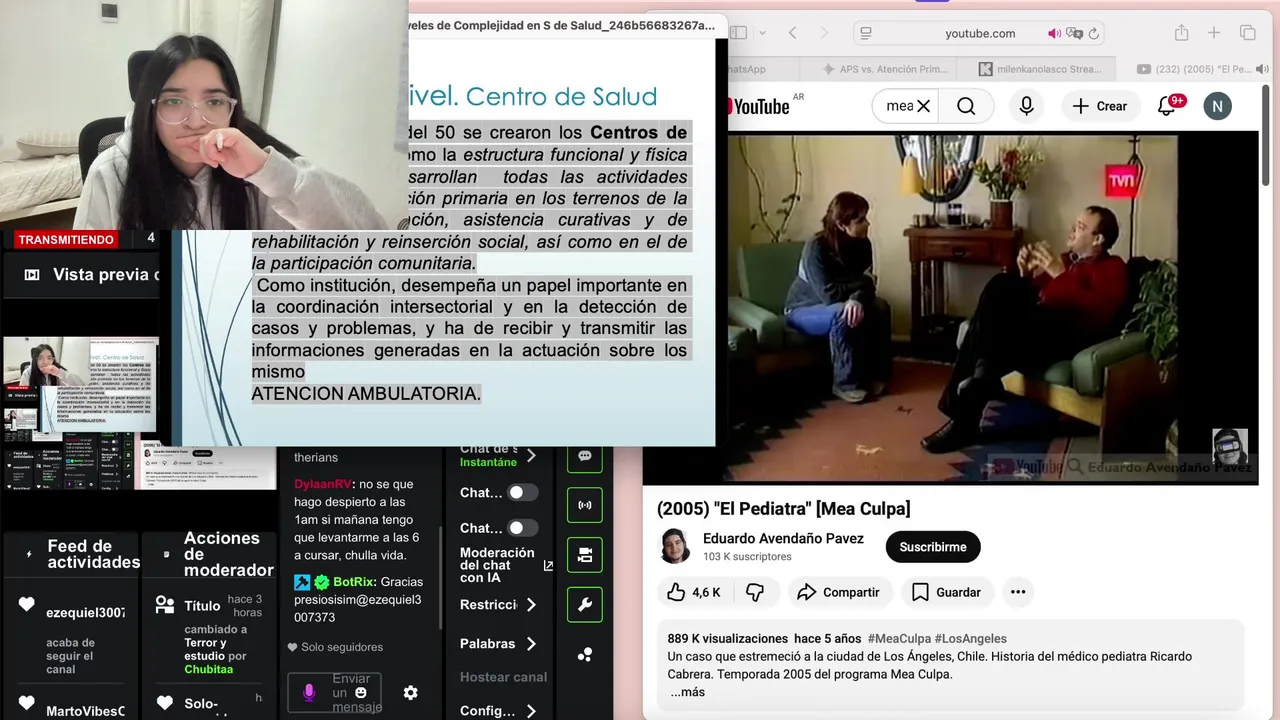This screenshot has width=1280, height=720.
Task: Open the emoji picker in chat message box
Action: click(x=361, y=692)
